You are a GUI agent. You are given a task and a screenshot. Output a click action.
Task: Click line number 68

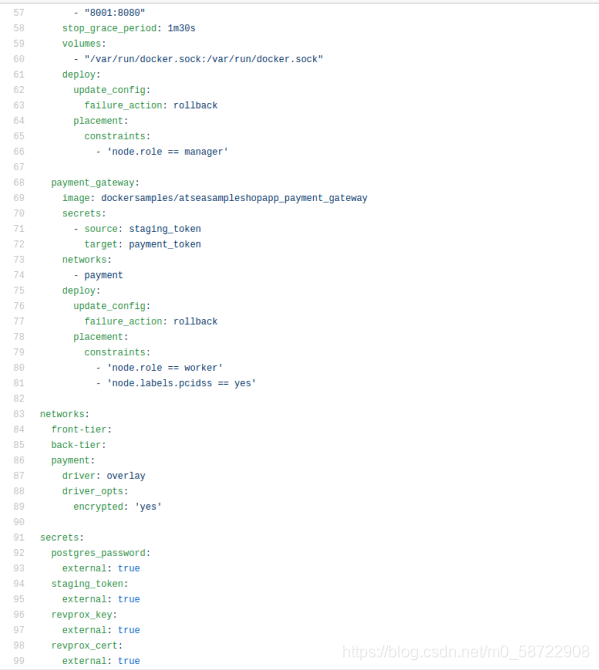[19, 182]
